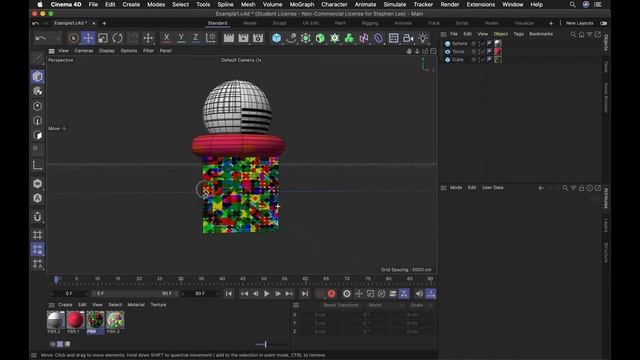Toggle the coordinate system icon

pyautogui.click(x=211, y=38)
